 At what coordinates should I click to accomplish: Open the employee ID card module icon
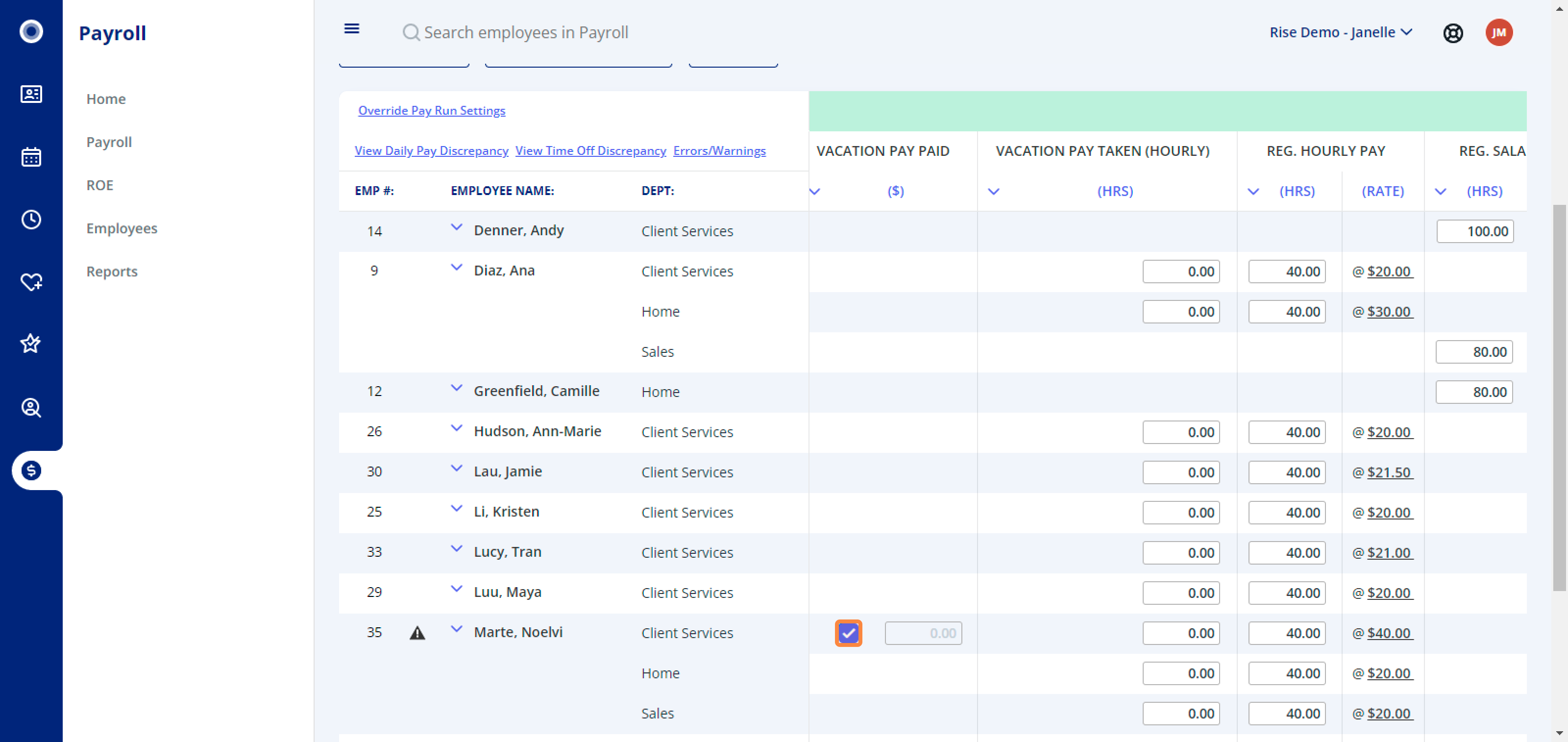point(31,95)
